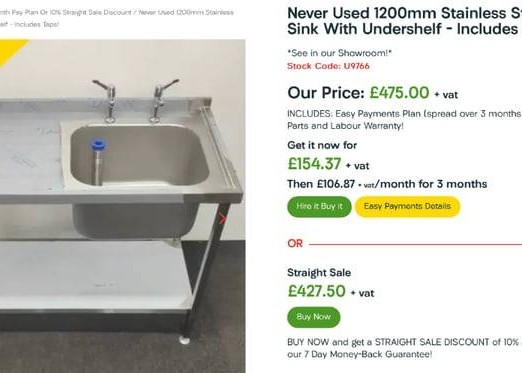The image size is (522, 373).
Task: Click the See in our Showroom note
Action: point(339,53)
